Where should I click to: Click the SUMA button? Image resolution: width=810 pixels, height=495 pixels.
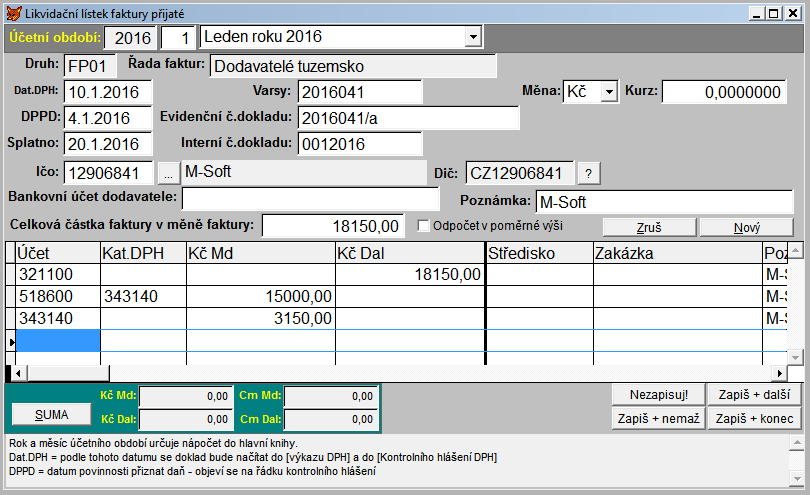52,414
